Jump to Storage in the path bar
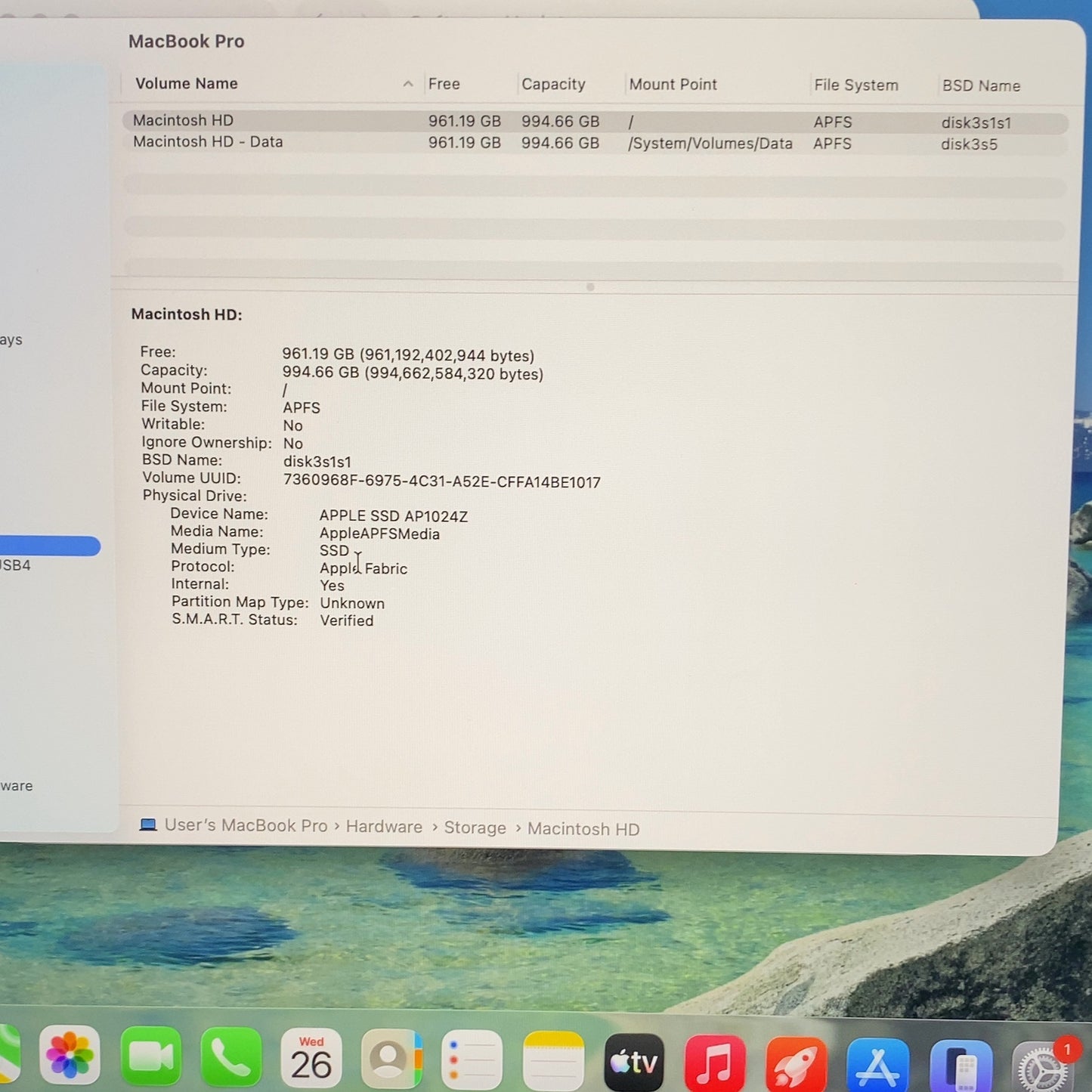 475,828
